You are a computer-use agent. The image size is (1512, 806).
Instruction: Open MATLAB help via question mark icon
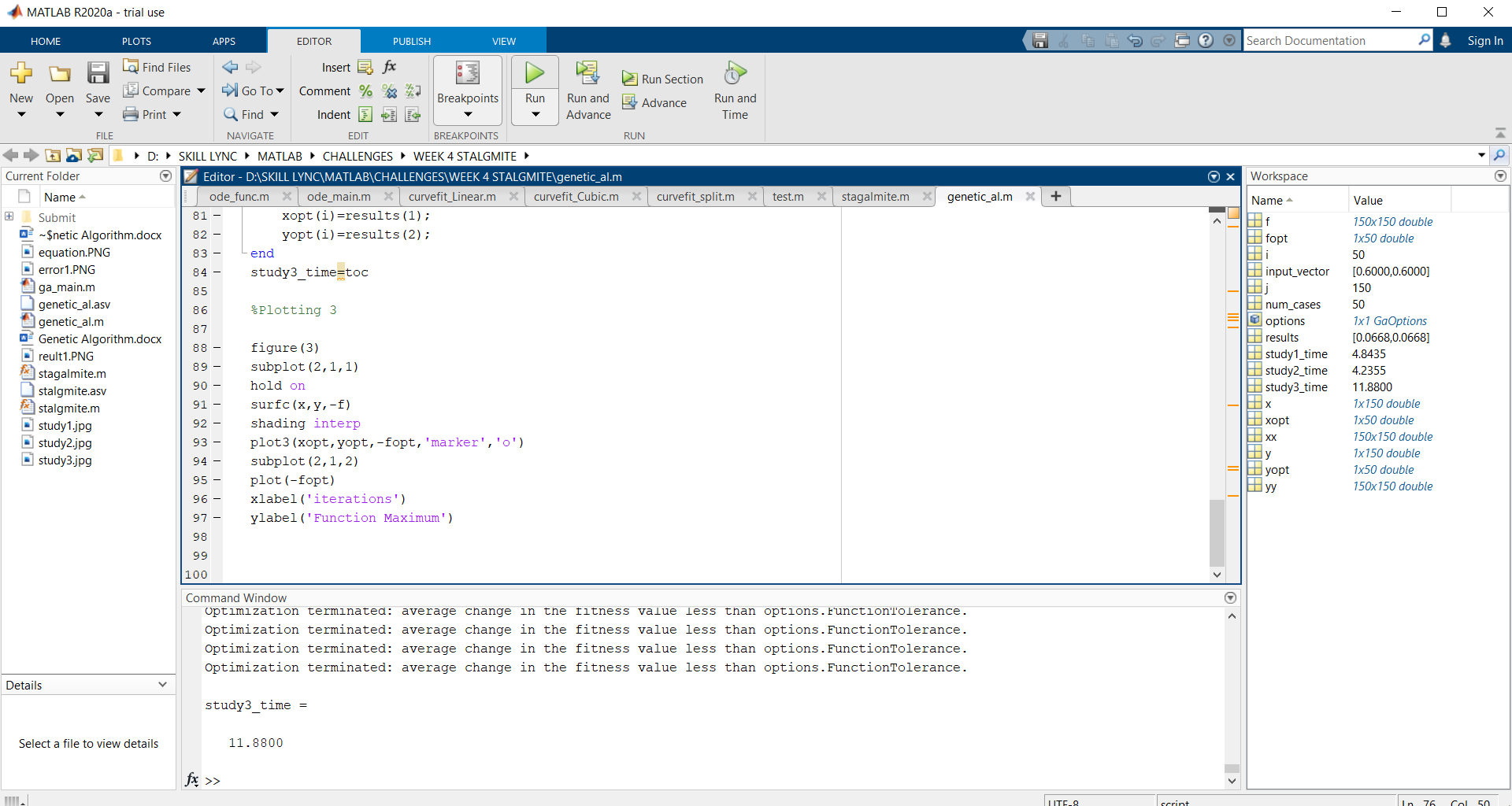(x=1206, y=40)
